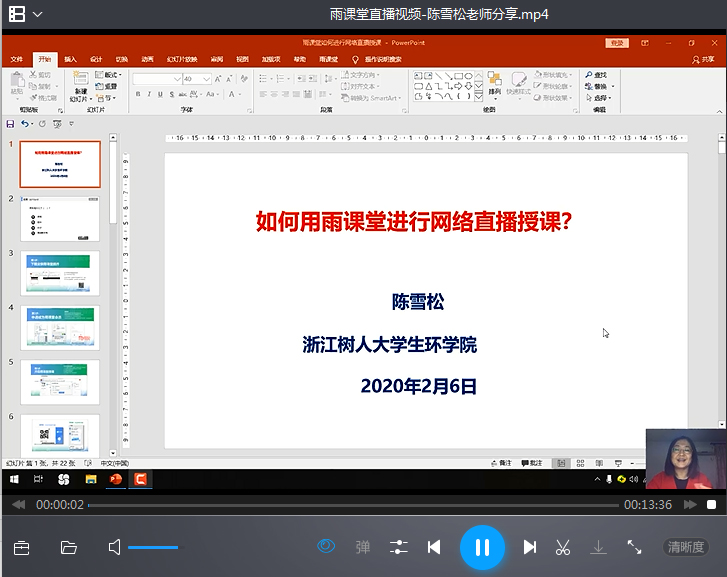The image size is (727, 577).
Task: Toggle underline U formatting
Action: pos(160,94)
